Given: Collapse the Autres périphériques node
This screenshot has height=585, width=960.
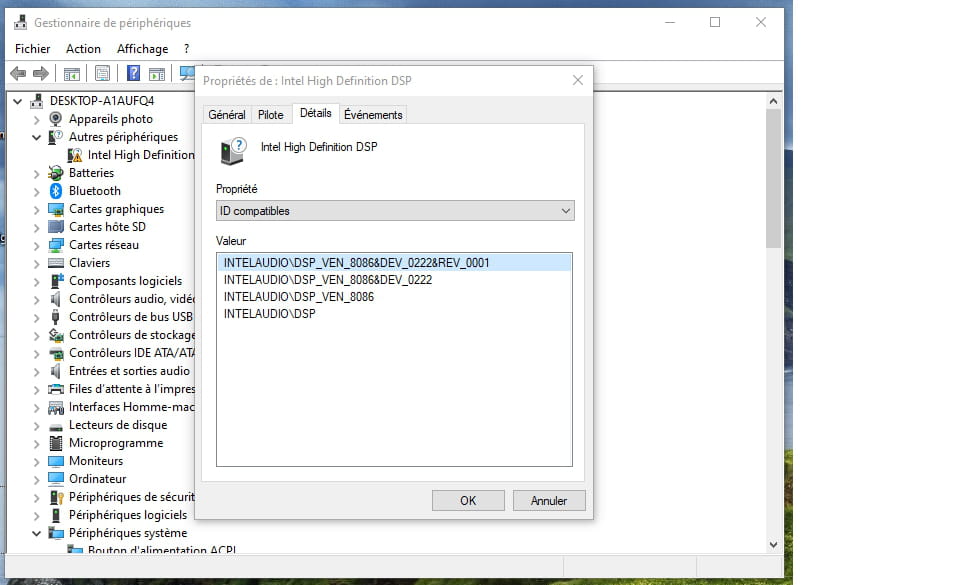Looking at the screenshot, I should click(37, 137).
